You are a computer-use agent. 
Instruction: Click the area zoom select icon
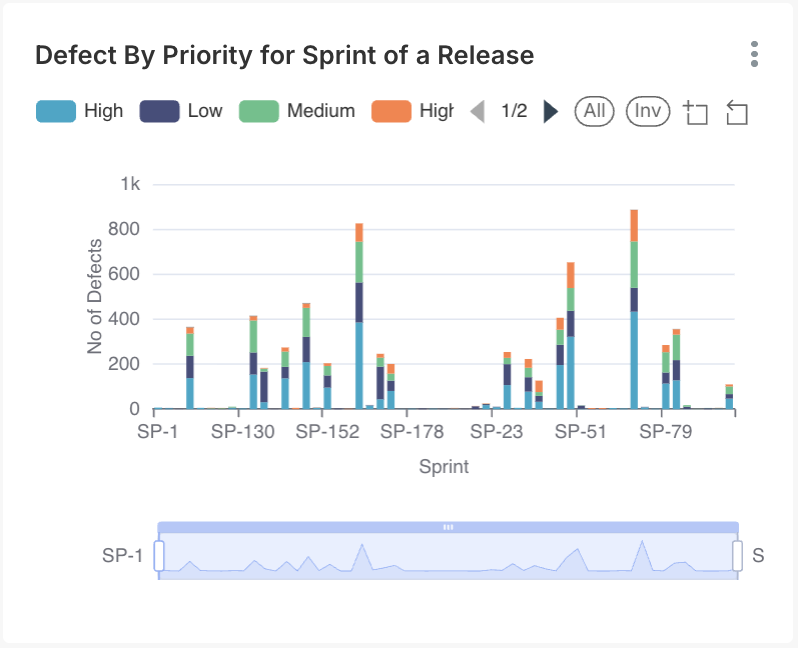695,112
